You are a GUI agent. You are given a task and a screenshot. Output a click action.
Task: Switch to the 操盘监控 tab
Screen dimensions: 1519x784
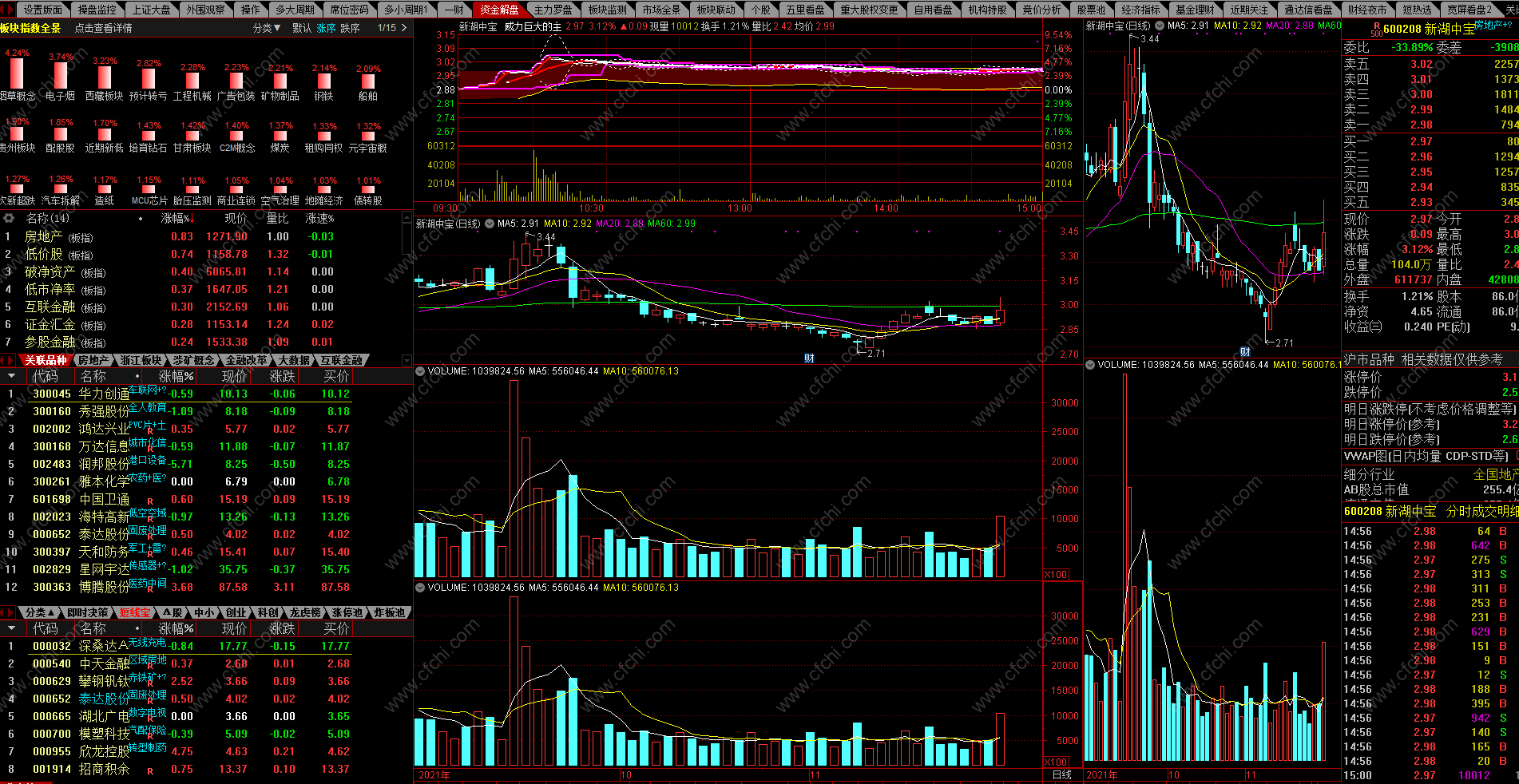tap(97, 10)
